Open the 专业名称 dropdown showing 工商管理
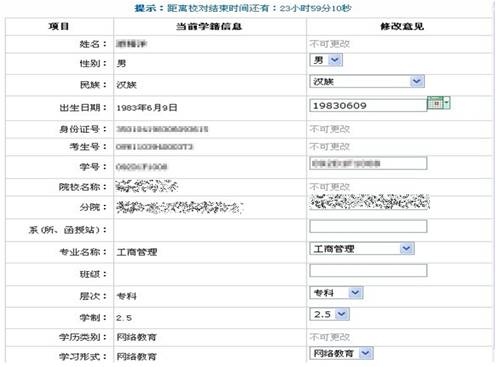Viewport: 496px width, 367px height. coord(362,249)
